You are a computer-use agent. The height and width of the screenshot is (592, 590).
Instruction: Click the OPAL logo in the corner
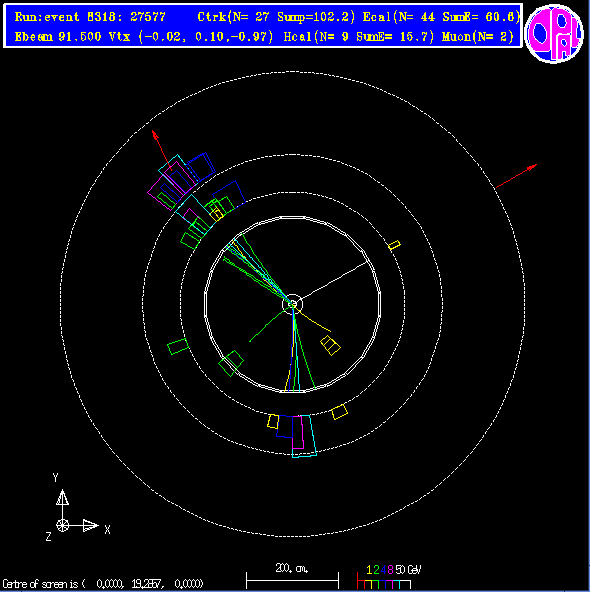point(554,33)
